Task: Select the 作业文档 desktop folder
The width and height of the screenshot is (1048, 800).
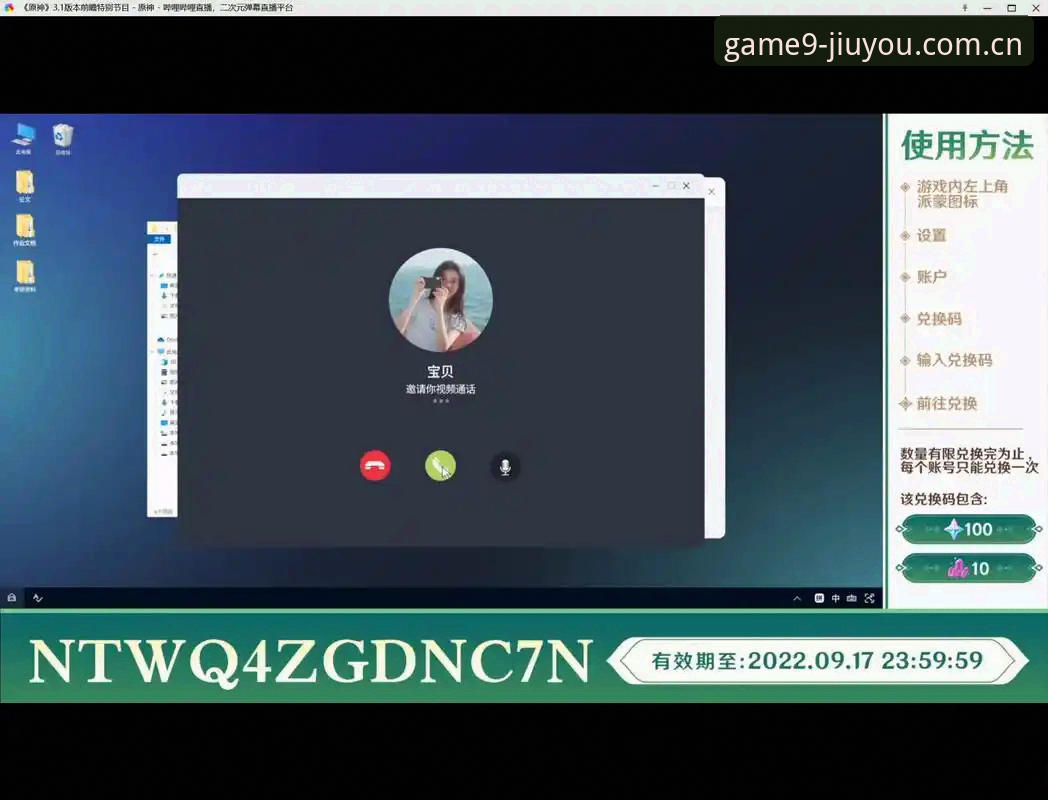Action: [x=25, y=231]
